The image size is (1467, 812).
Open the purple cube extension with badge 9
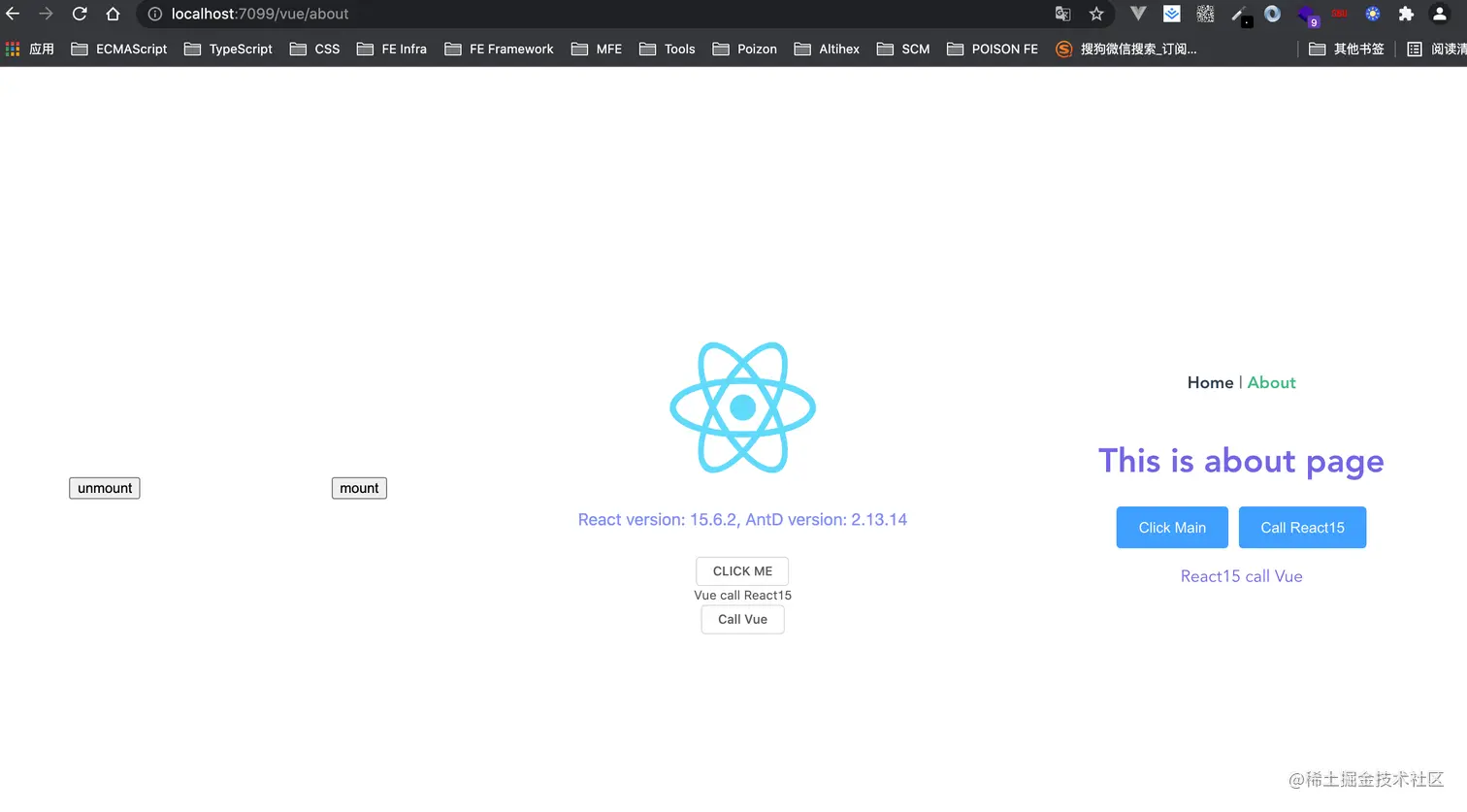(1308, 16)
